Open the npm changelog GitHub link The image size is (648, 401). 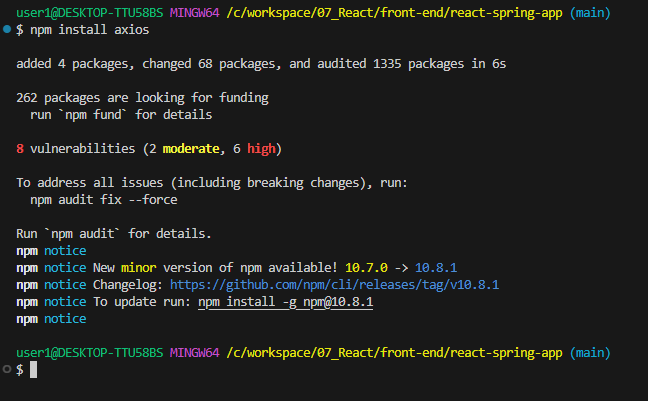point(334,285)
